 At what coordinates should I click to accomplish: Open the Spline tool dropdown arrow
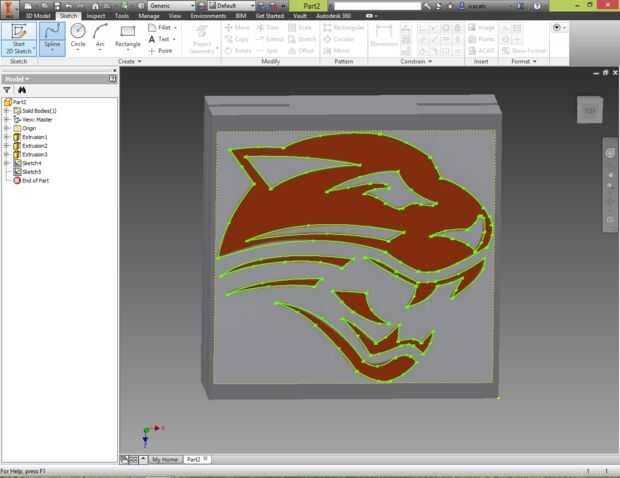click(x=52, y=51)
